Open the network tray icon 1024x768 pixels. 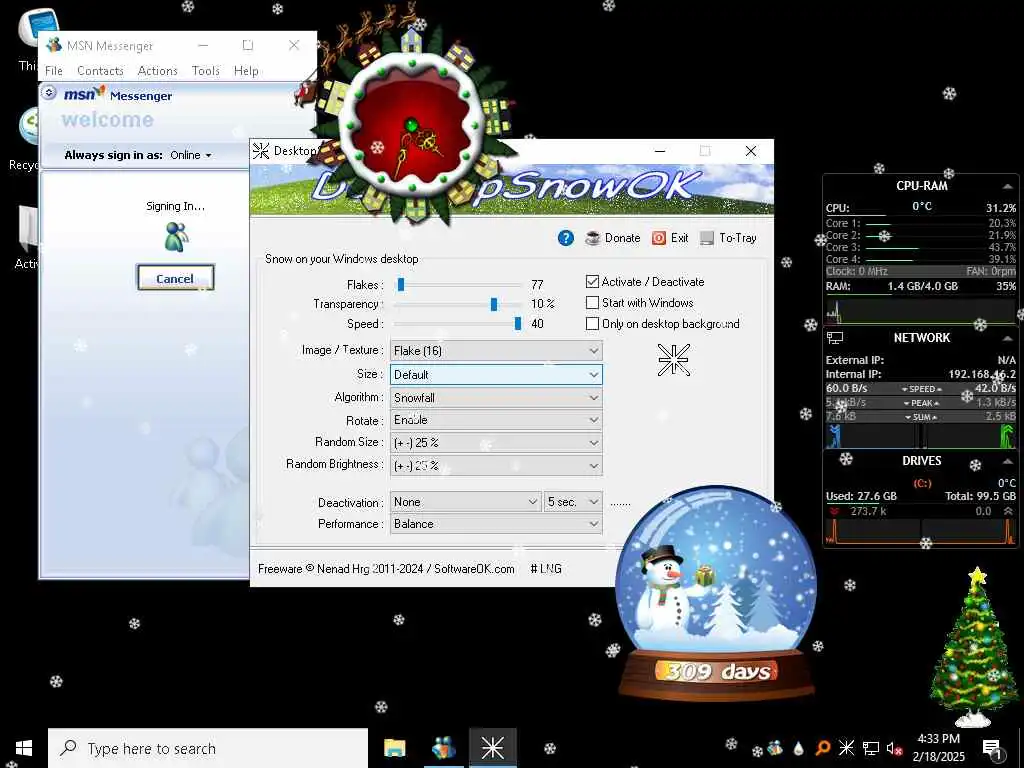click(871, 748)
